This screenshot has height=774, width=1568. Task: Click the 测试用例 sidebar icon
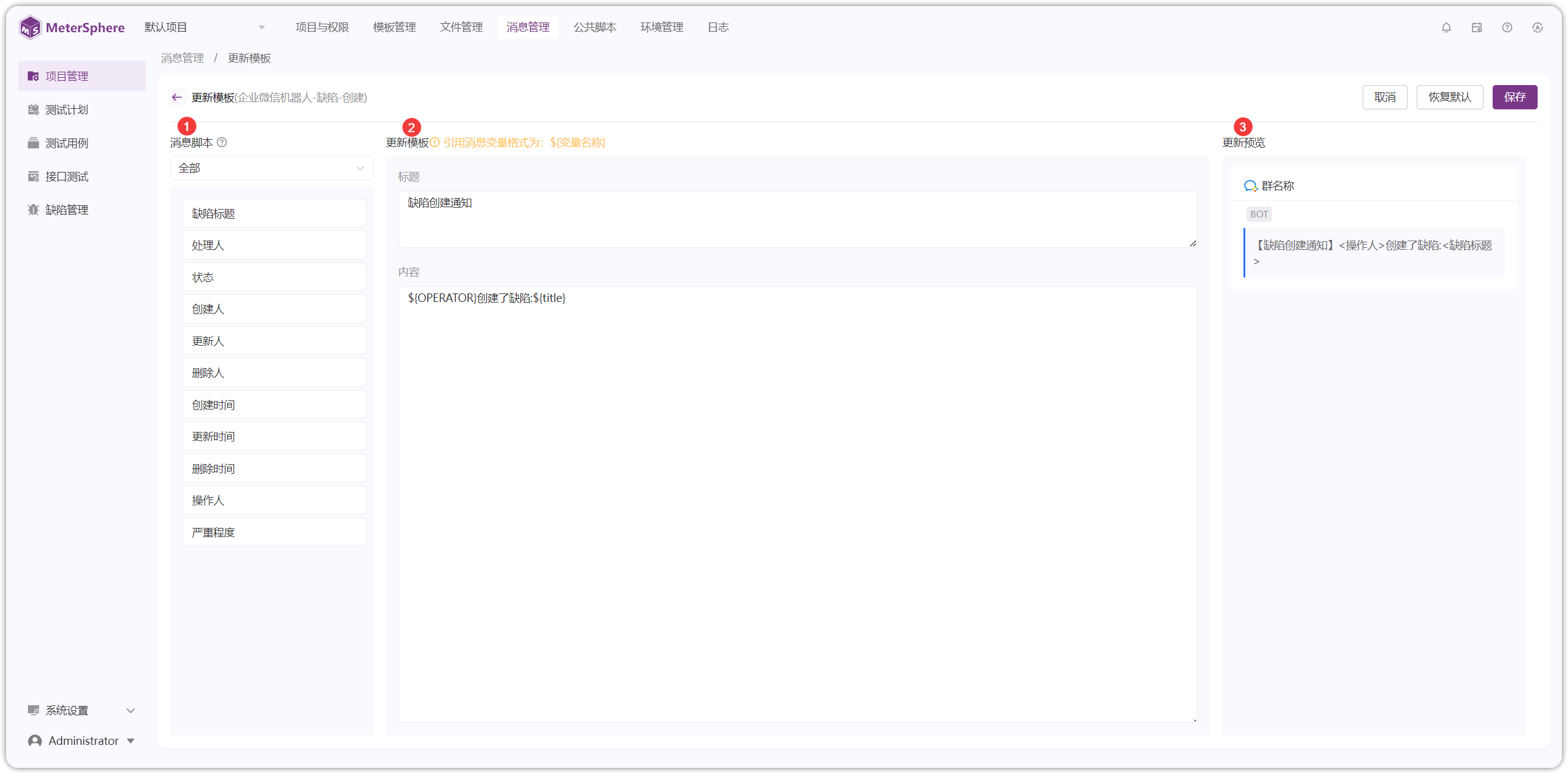(33, 143)
